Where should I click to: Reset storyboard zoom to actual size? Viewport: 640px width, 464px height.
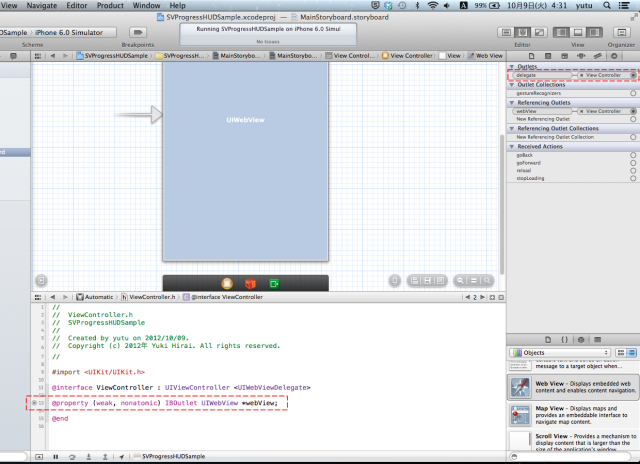(473, 280)
